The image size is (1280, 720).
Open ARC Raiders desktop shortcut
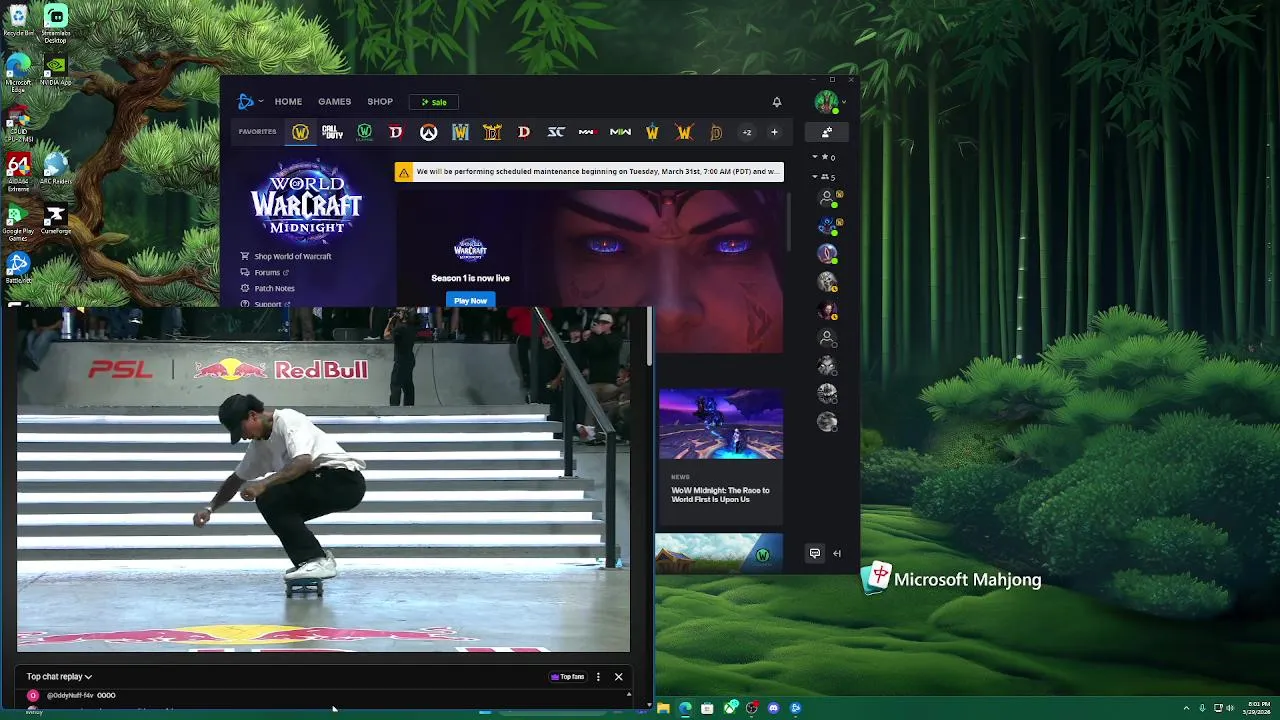[56, 169]
